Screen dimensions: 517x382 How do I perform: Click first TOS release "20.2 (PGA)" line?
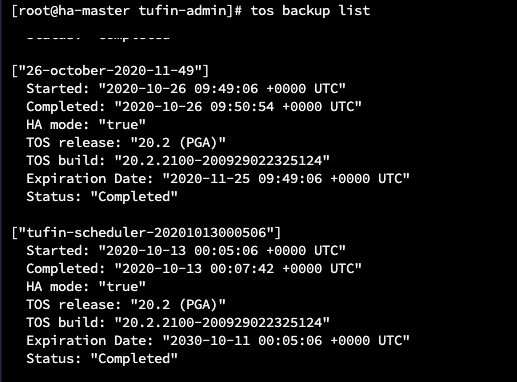pos(126,143)
